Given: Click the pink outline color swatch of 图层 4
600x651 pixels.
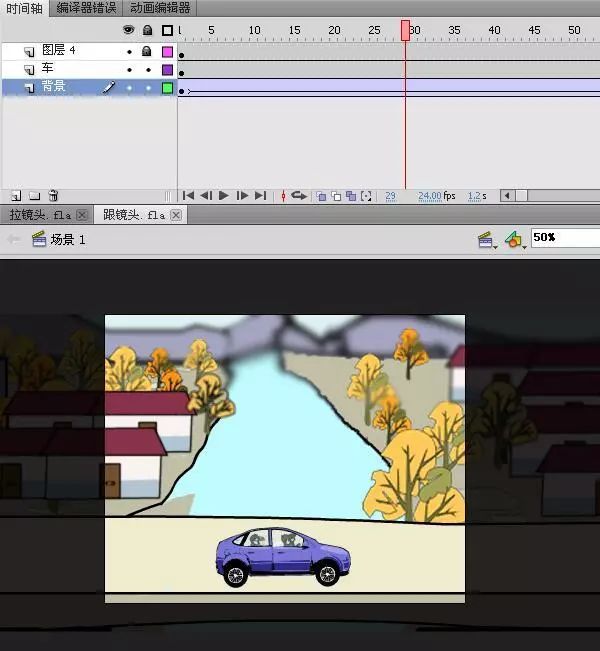Looking at the screenshot, I should (167, 51).
